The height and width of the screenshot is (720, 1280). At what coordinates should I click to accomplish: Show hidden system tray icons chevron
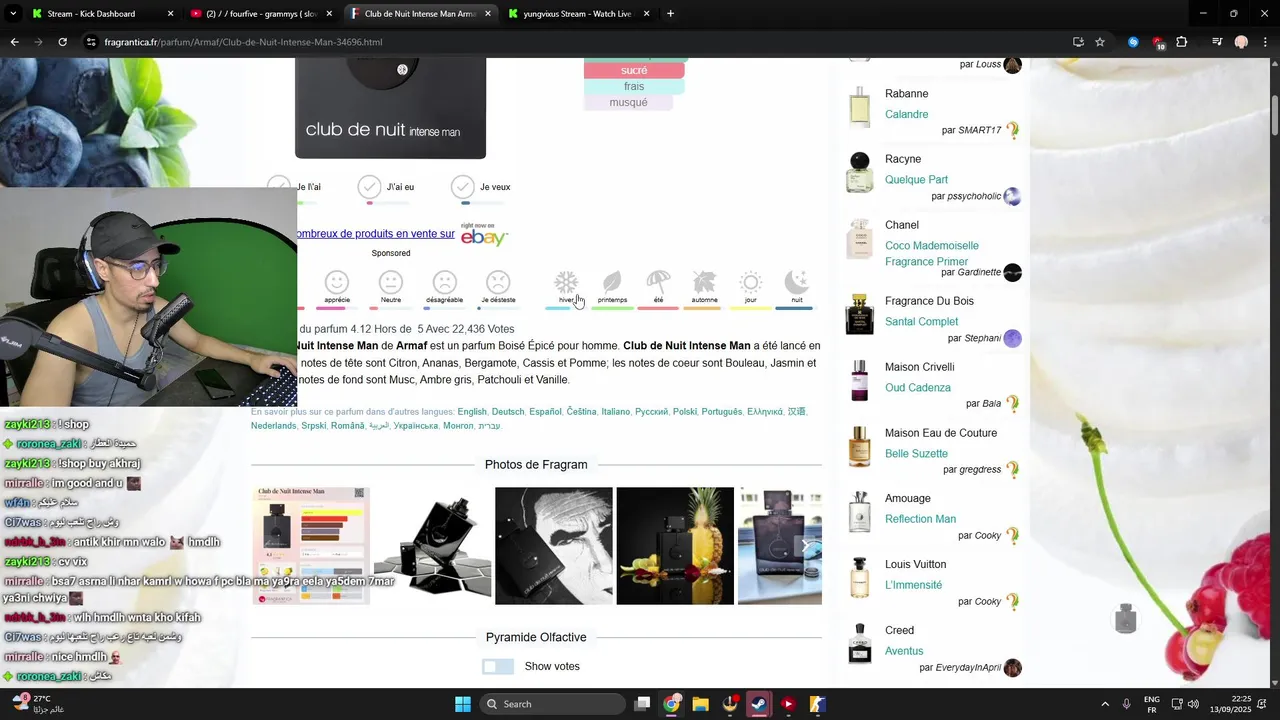tap(1105, 704)
